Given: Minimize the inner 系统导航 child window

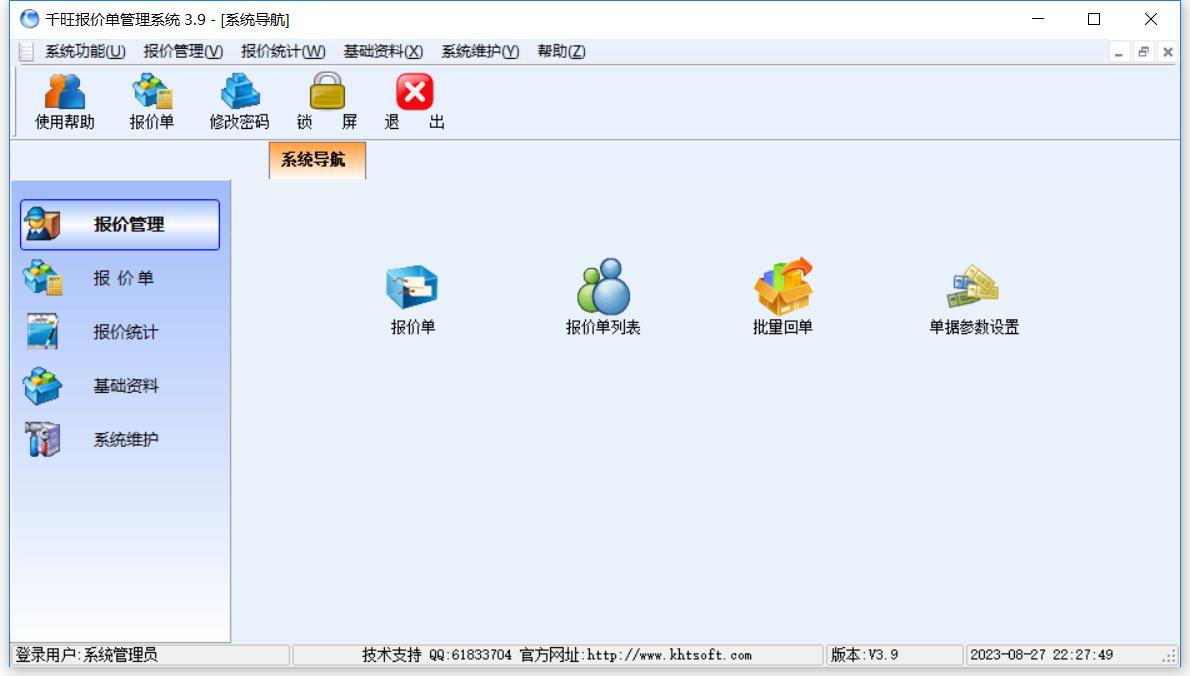Looking at the screenshot, I should pos(1119,52).
